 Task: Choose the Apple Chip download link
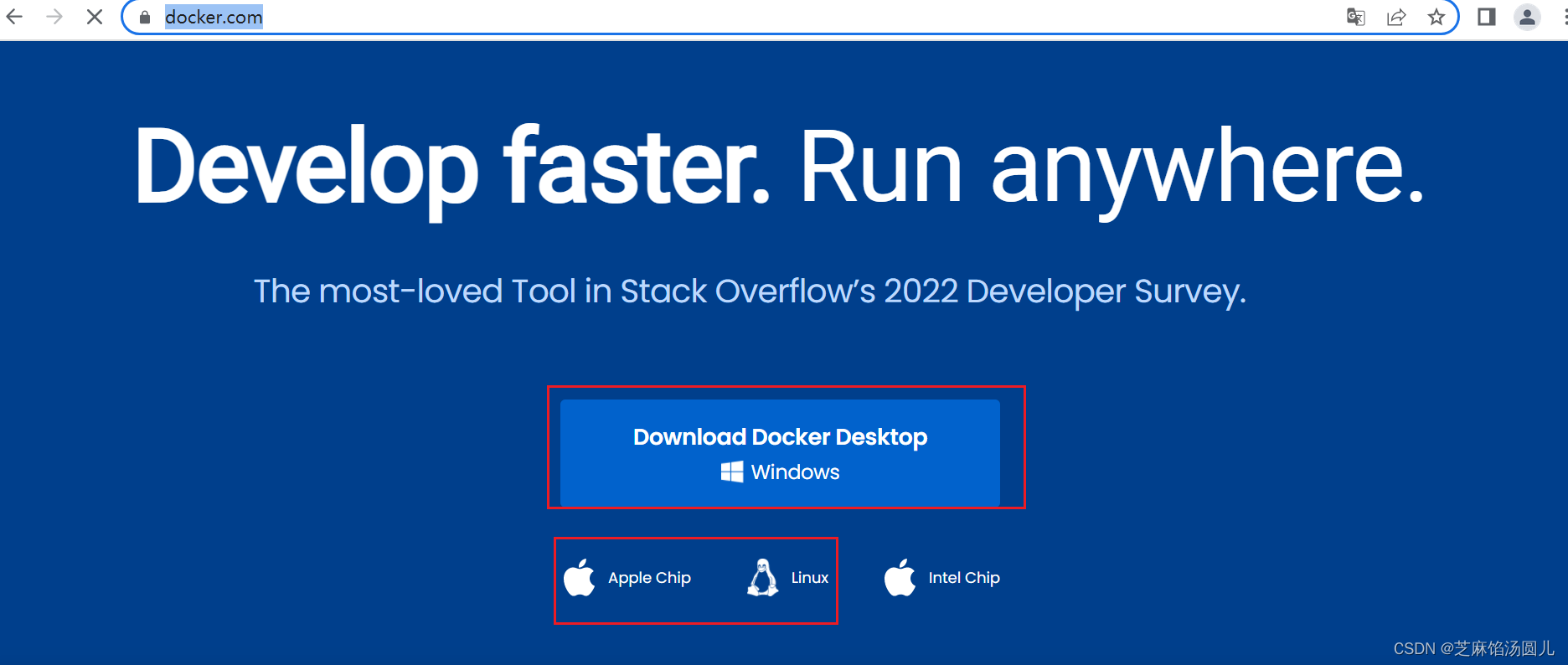627,578
